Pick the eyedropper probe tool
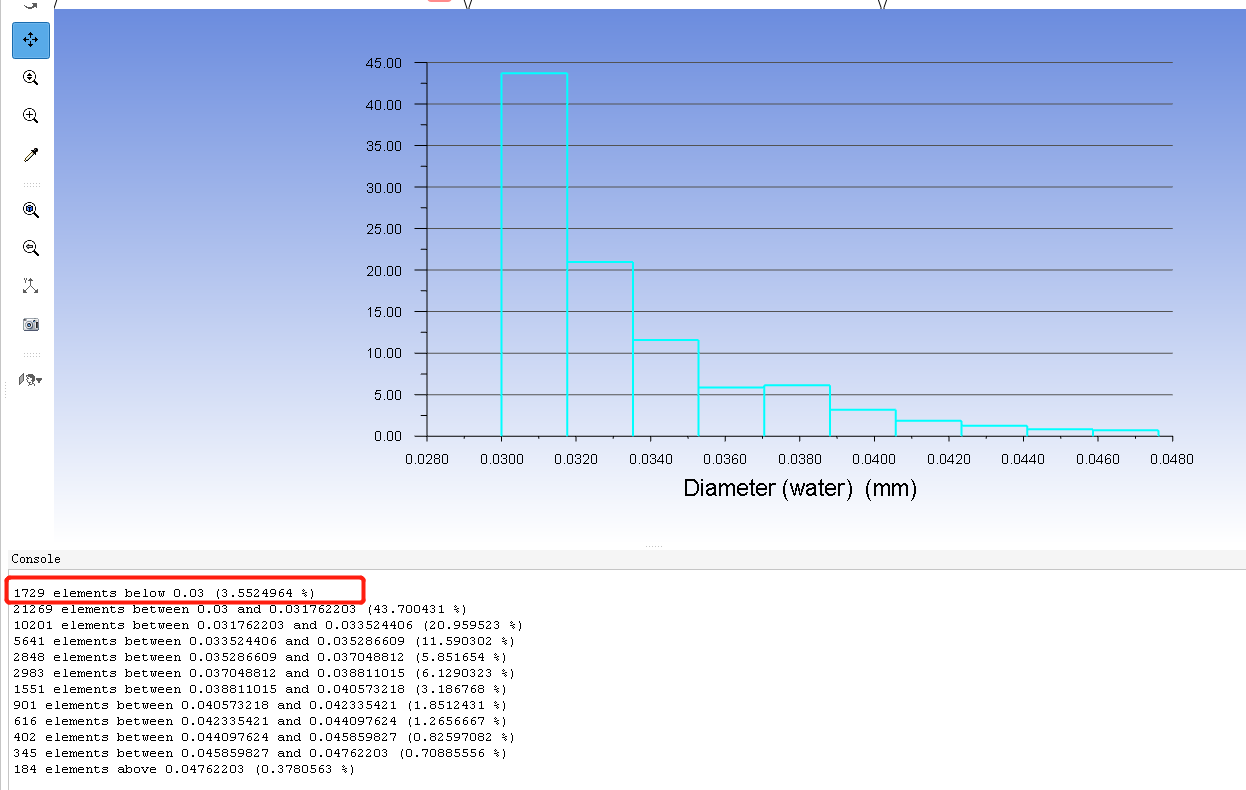 pos(31,155)
